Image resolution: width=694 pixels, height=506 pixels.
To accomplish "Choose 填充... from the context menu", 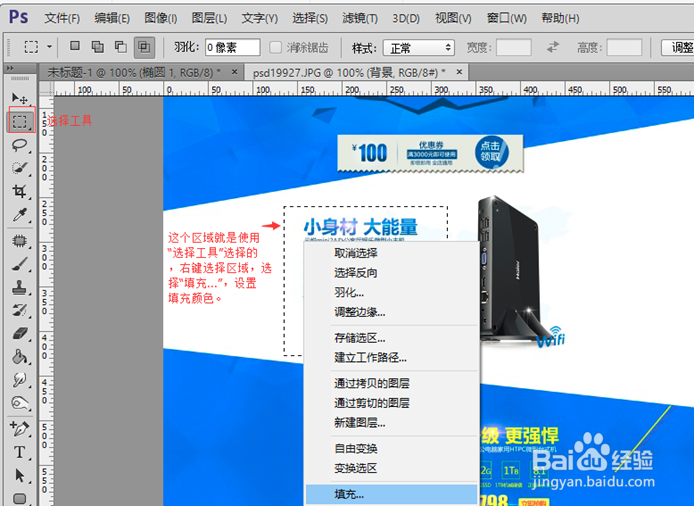I will coord(392,494).
